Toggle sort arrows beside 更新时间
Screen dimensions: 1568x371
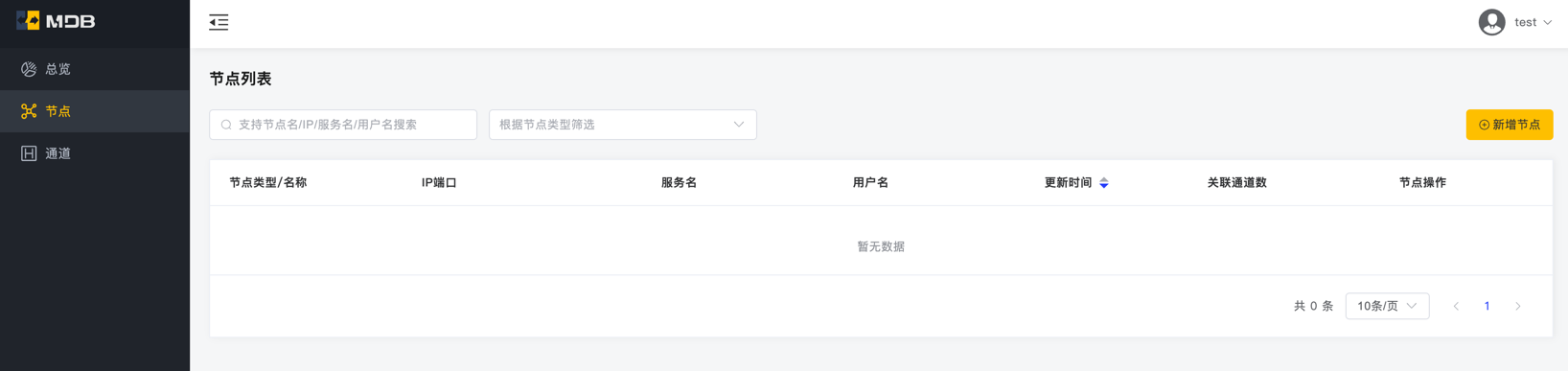(x=1104, y=183)
